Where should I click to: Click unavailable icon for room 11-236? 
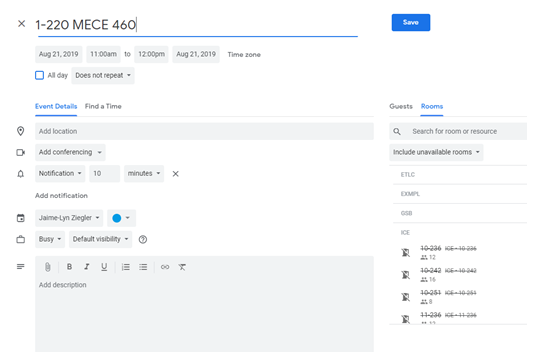[x=405, y=319]
